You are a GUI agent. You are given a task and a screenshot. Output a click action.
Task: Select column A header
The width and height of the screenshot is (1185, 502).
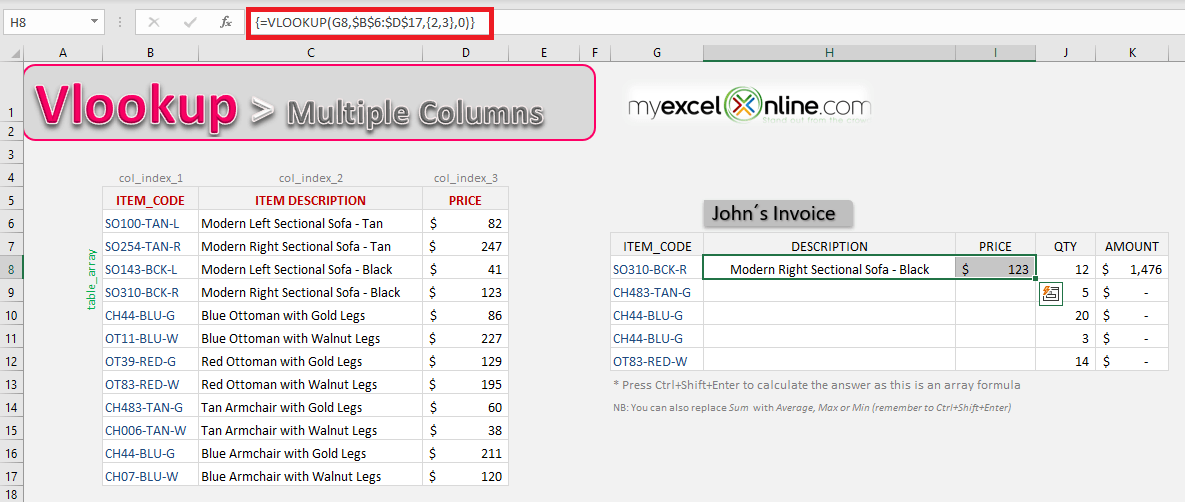coord(63,52)
